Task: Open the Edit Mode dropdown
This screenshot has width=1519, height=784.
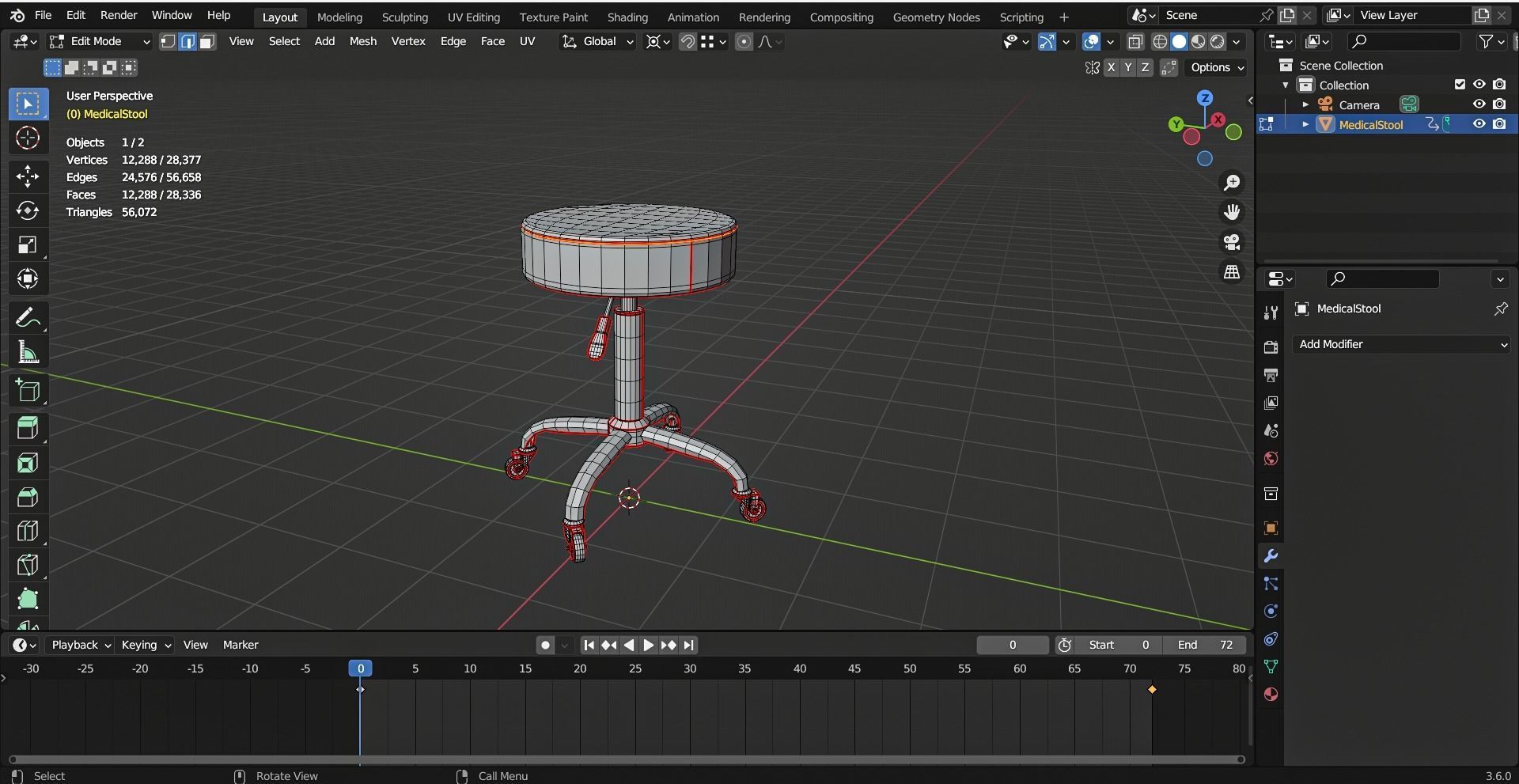Action: point(99,42)
